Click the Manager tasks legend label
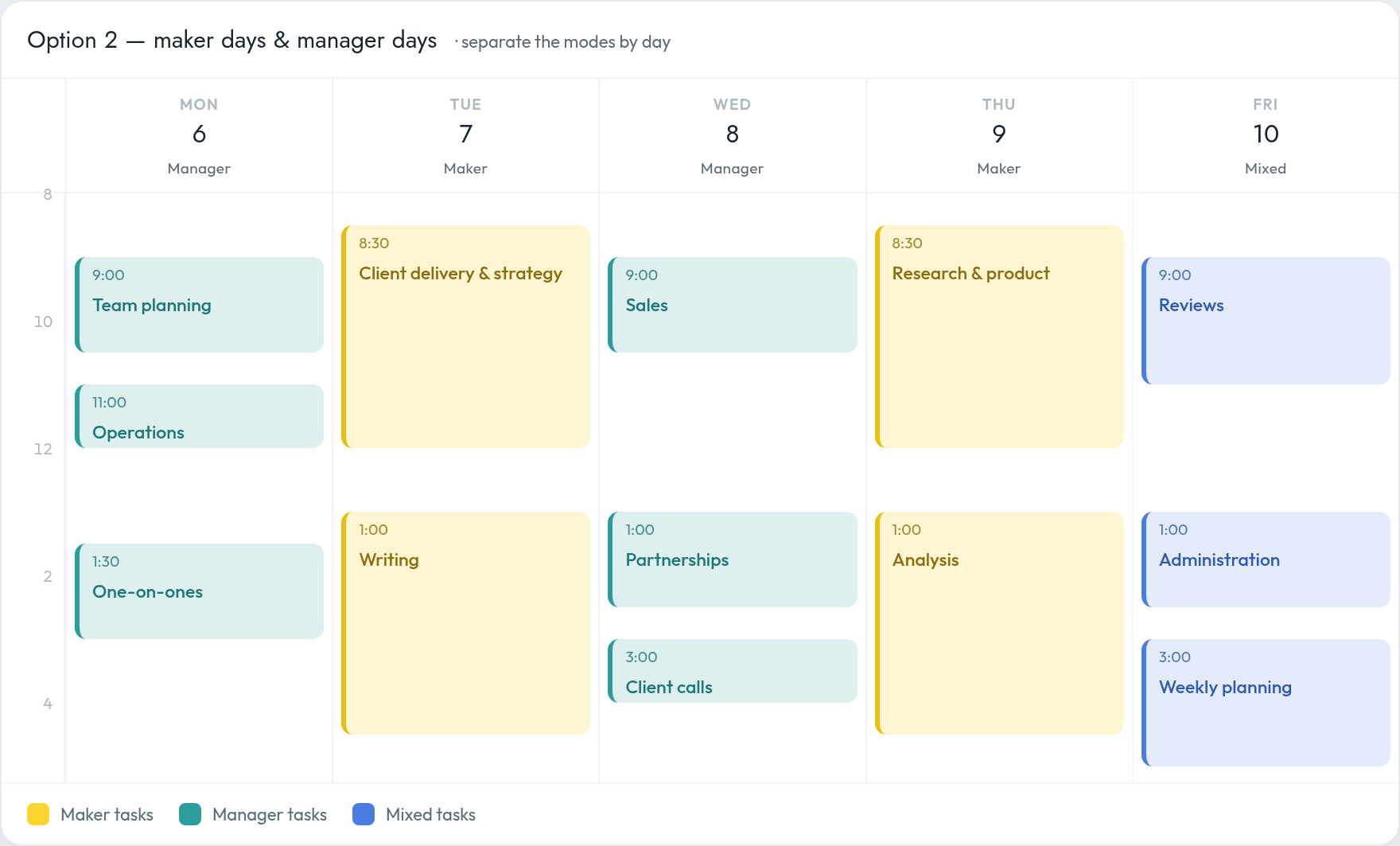 point(270,814)
